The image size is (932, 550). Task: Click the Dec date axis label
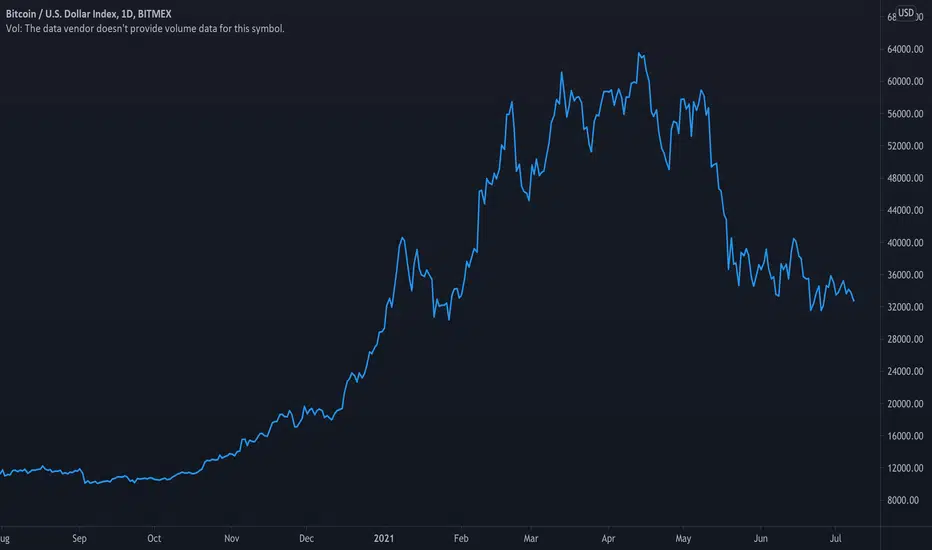point(306,538)
